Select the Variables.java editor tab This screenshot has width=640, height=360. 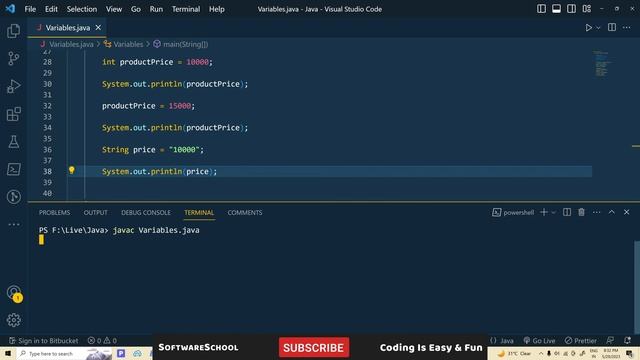pyautogui.click(x=67, y=28)
